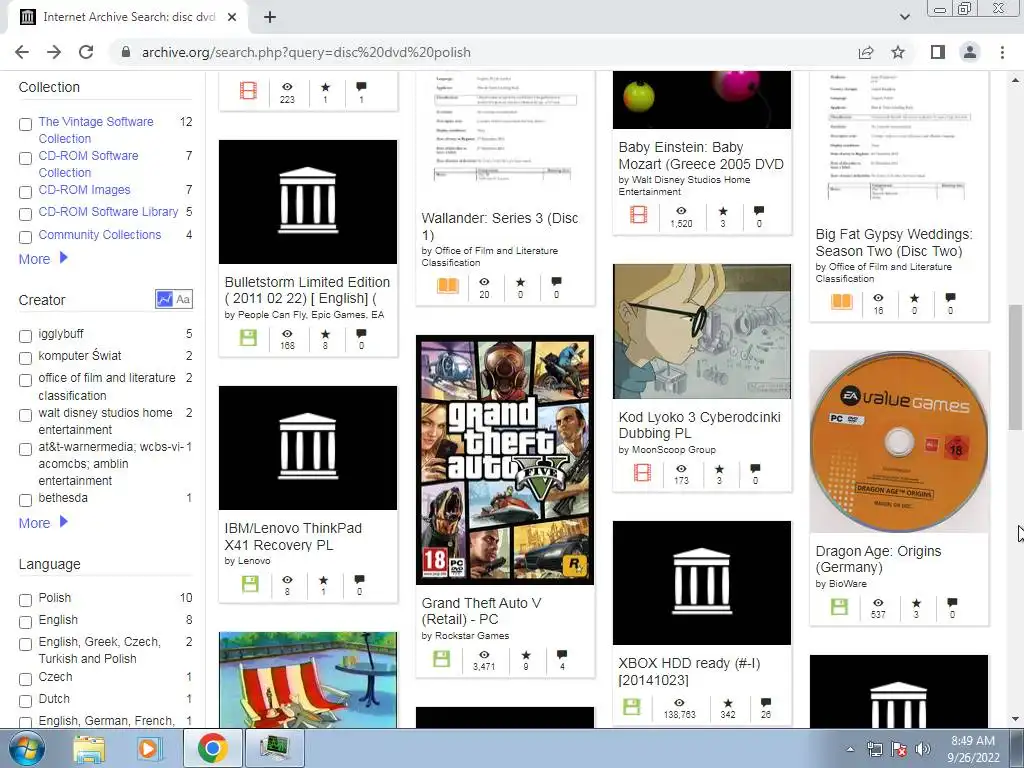Click the floppy icon under IBM/Lenovo ThinkPad

click(250, 583)
